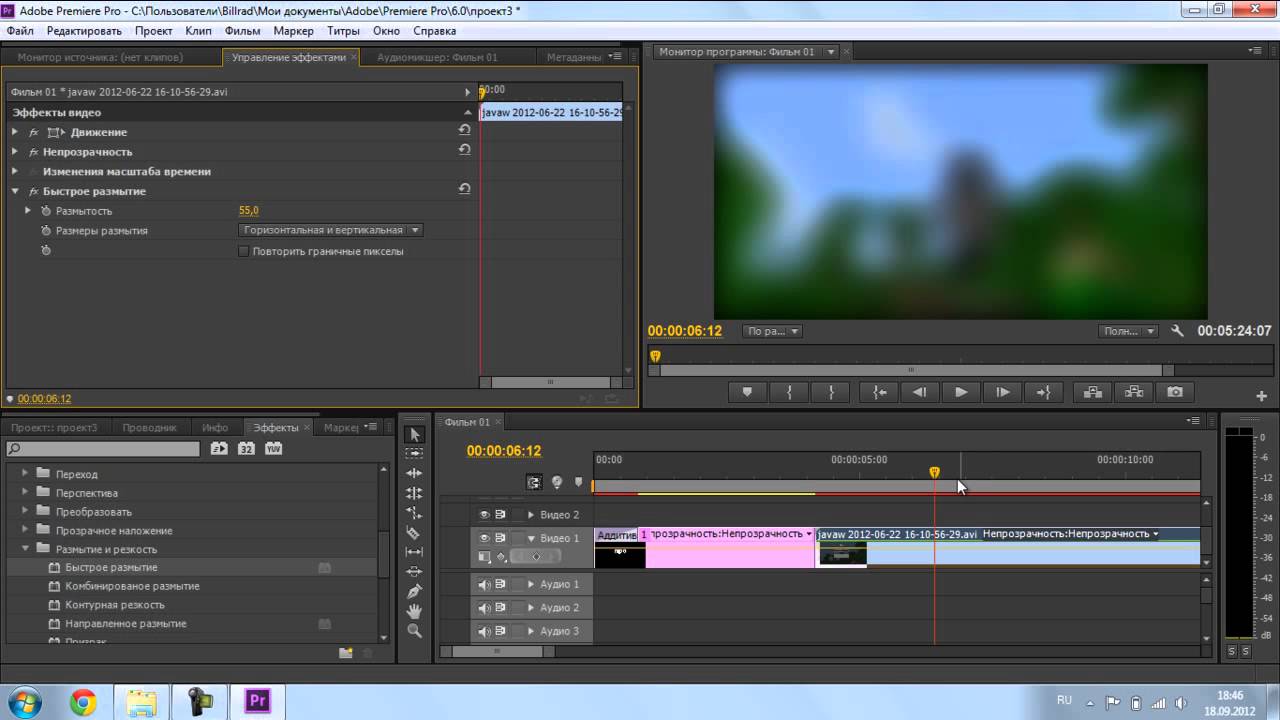Select the Track Select tool
This screenshot has height=720, width=1280.
click(x=415, y=454)
